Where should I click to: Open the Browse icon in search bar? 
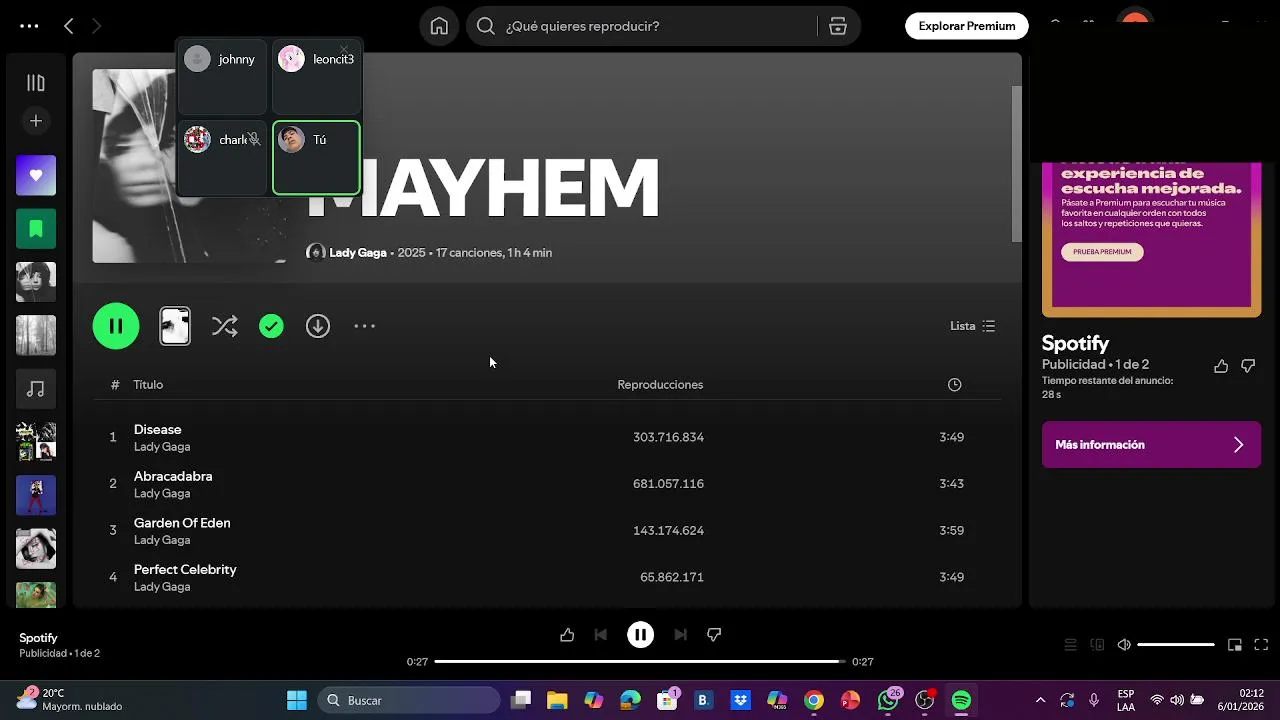[x=838, y=26]
